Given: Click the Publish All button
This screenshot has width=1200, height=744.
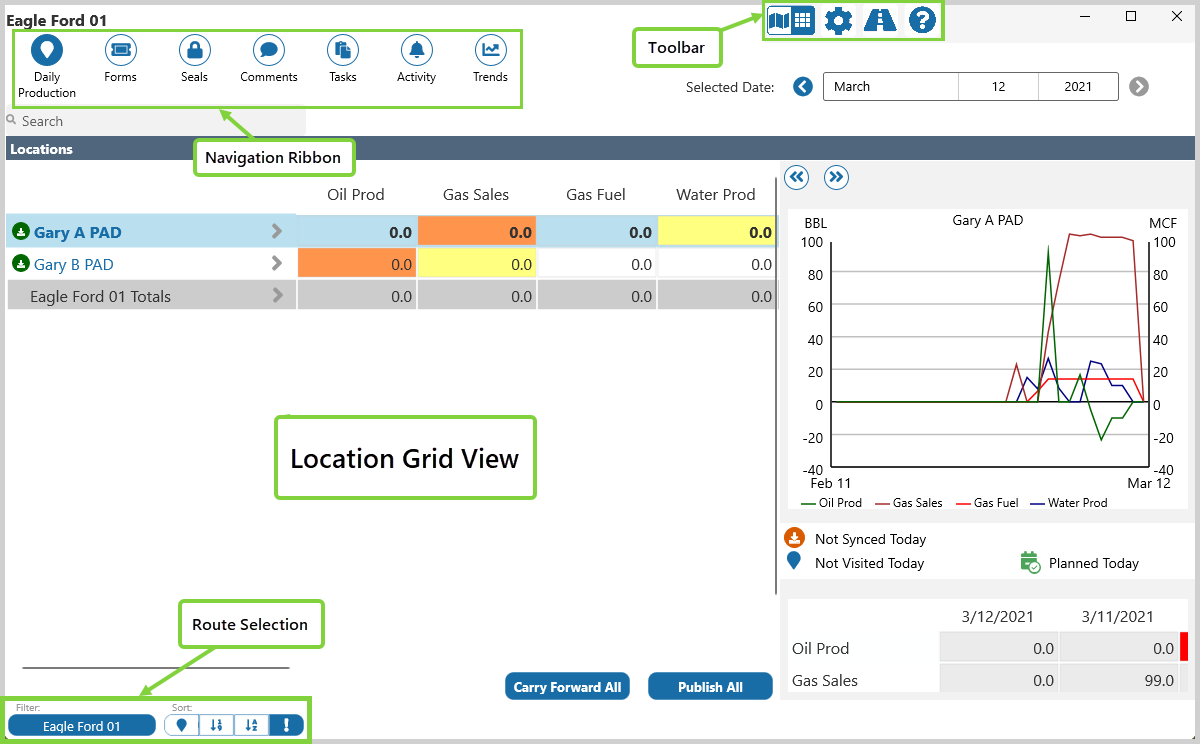Looking at the screenshot, I should (x=710, y=687).
